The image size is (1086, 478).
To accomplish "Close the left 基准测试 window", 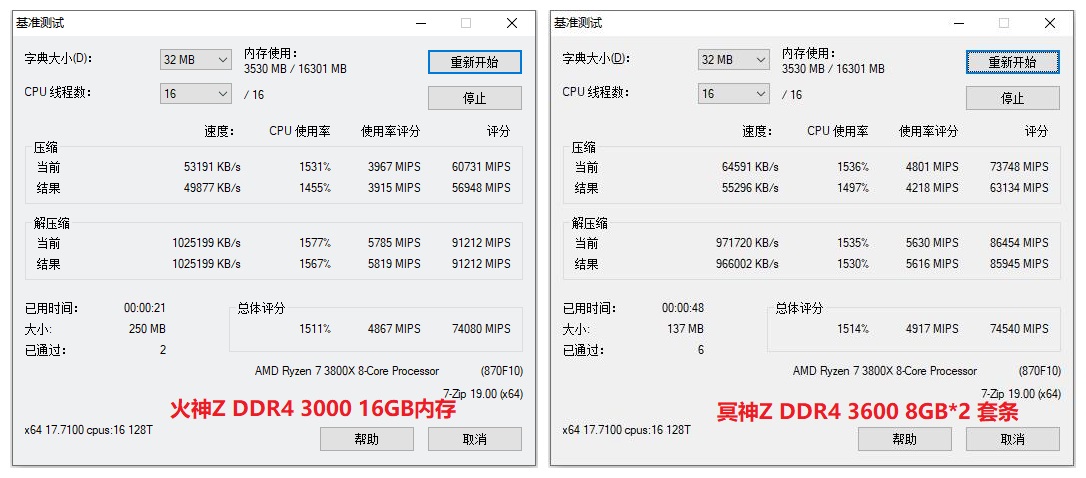I will click(x=512, y=23).
